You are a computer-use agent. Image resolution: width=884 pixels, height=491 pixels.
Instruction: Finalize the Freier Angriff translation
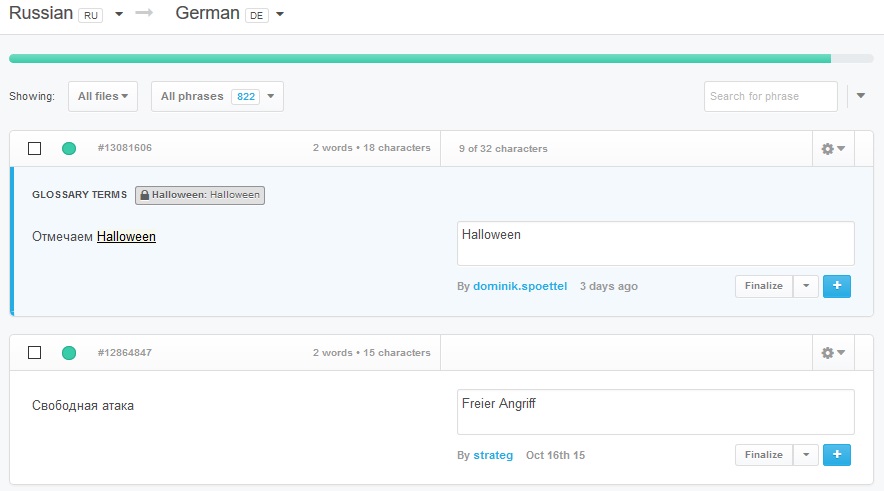(764, 455)
